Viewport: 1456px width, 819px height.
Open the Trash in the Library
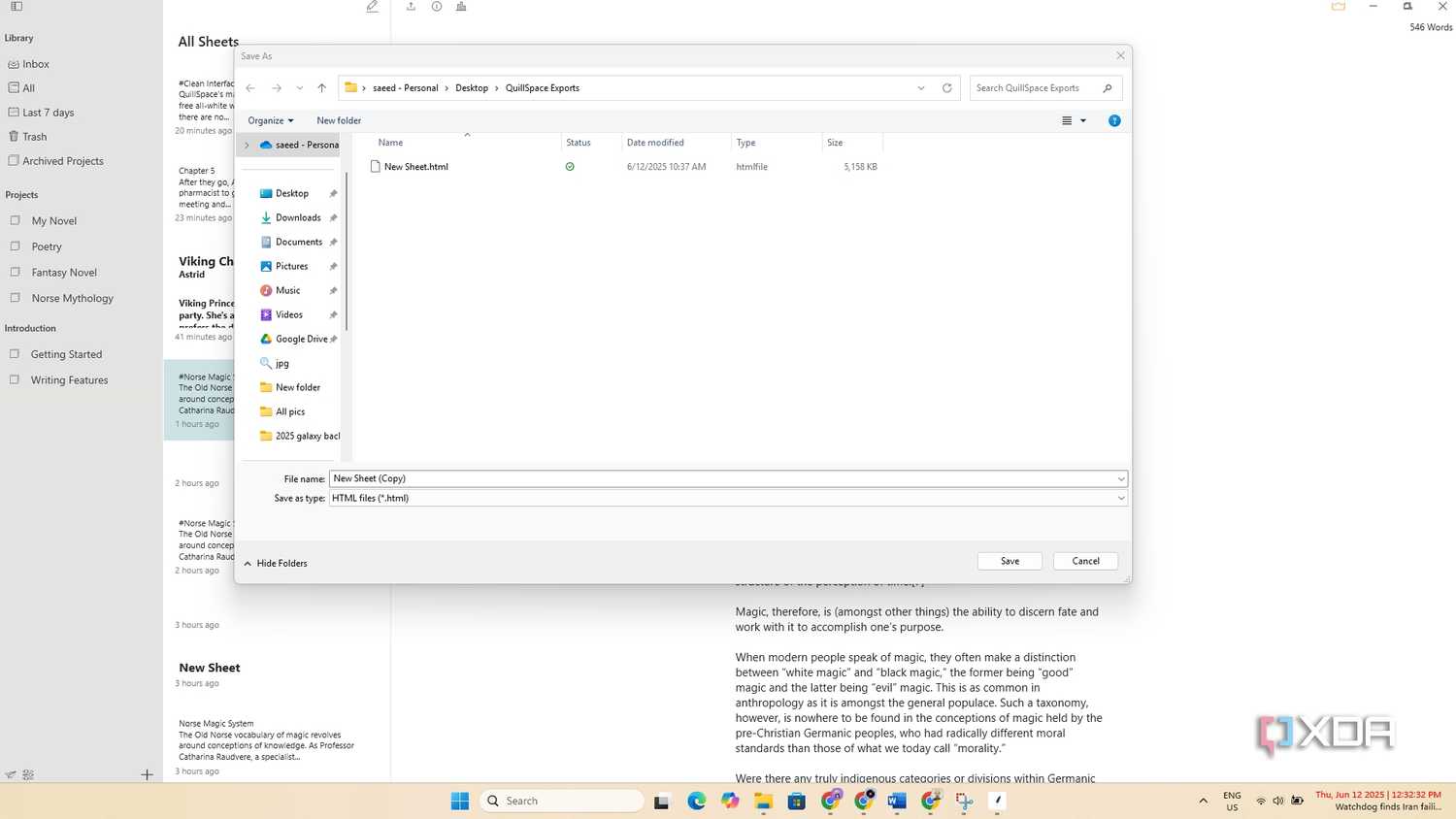(x=27, y=137)
